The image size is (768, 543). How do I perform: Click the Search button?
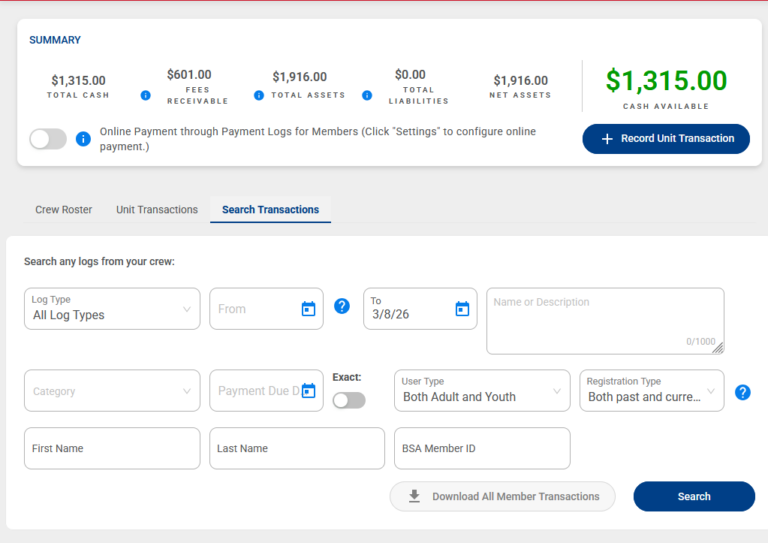[694, 496]
